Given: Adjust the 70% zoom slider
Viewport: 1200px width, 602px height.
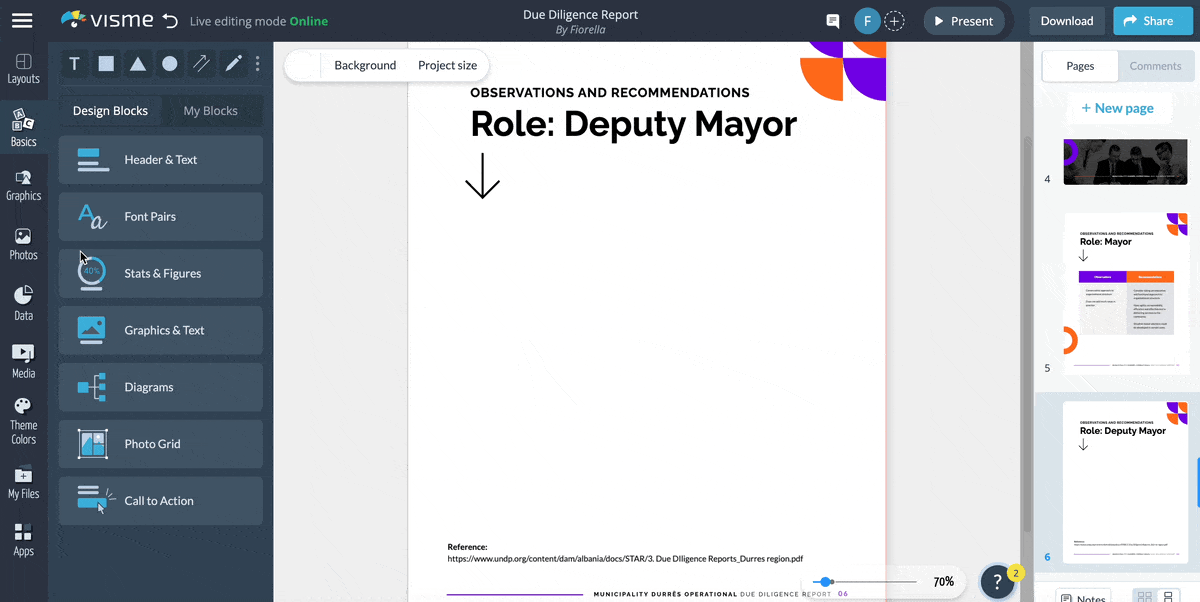Looking at the screenshot, I should tap(826, 581).
